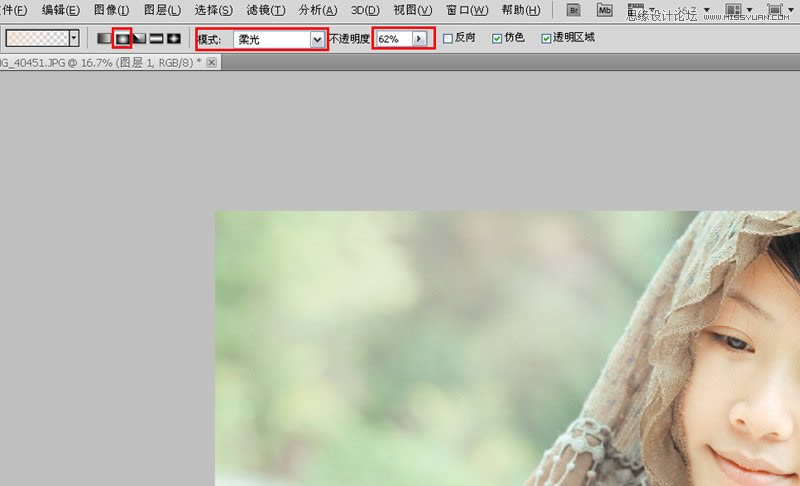
Task: Select the radial gradient style icon
Action: click(x=122, y=38)
